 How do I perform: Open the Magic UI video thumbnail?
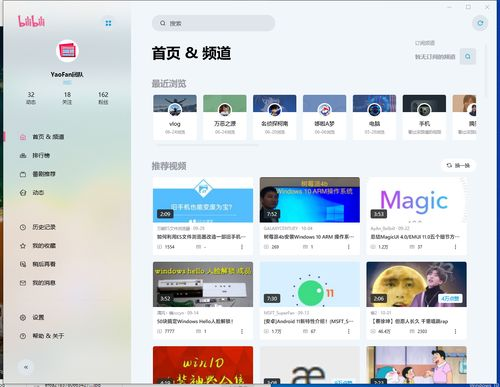[x=416, y=200]
